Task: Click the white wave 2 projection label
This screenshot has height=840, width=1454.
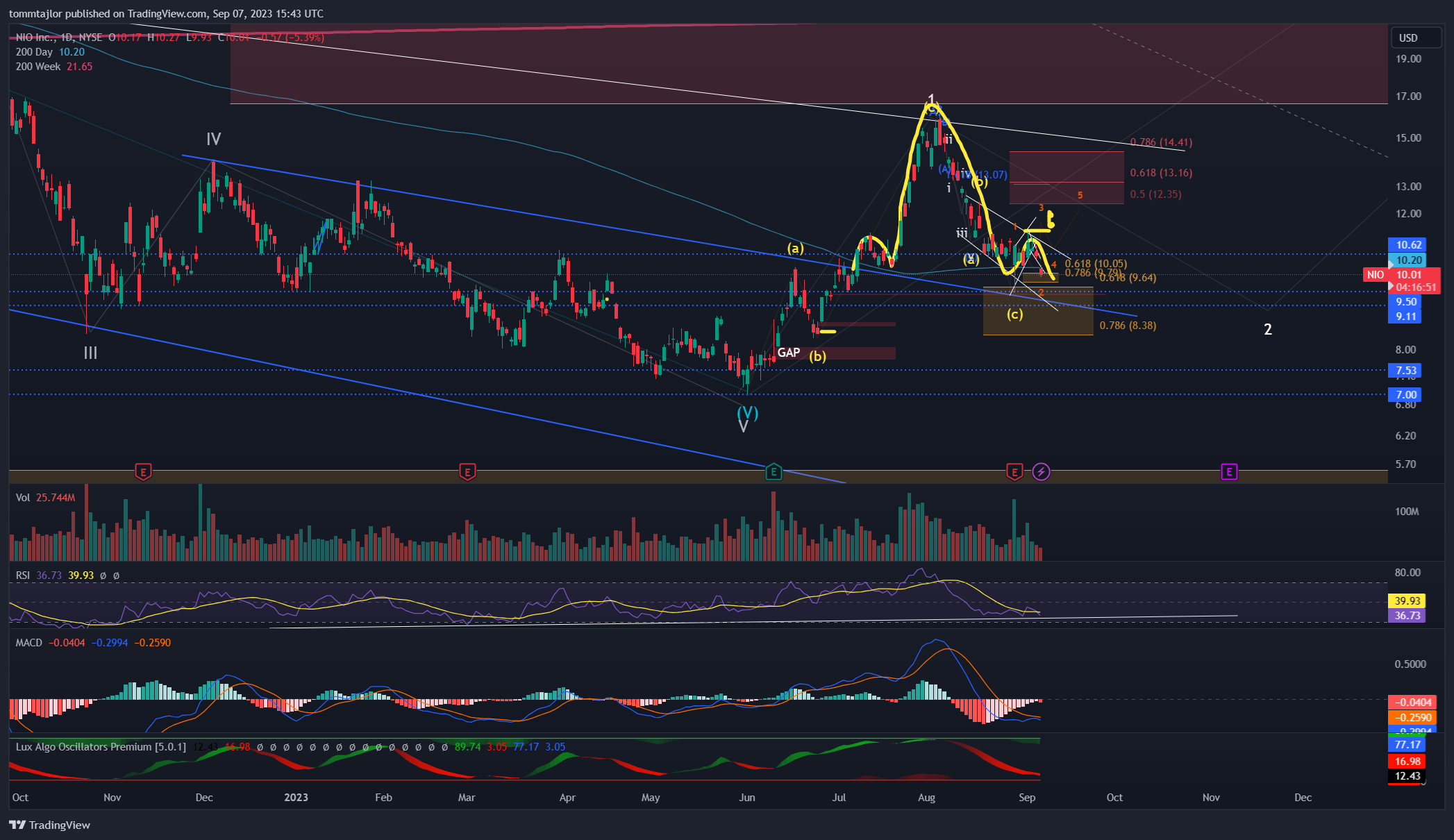Action: 1268,330
